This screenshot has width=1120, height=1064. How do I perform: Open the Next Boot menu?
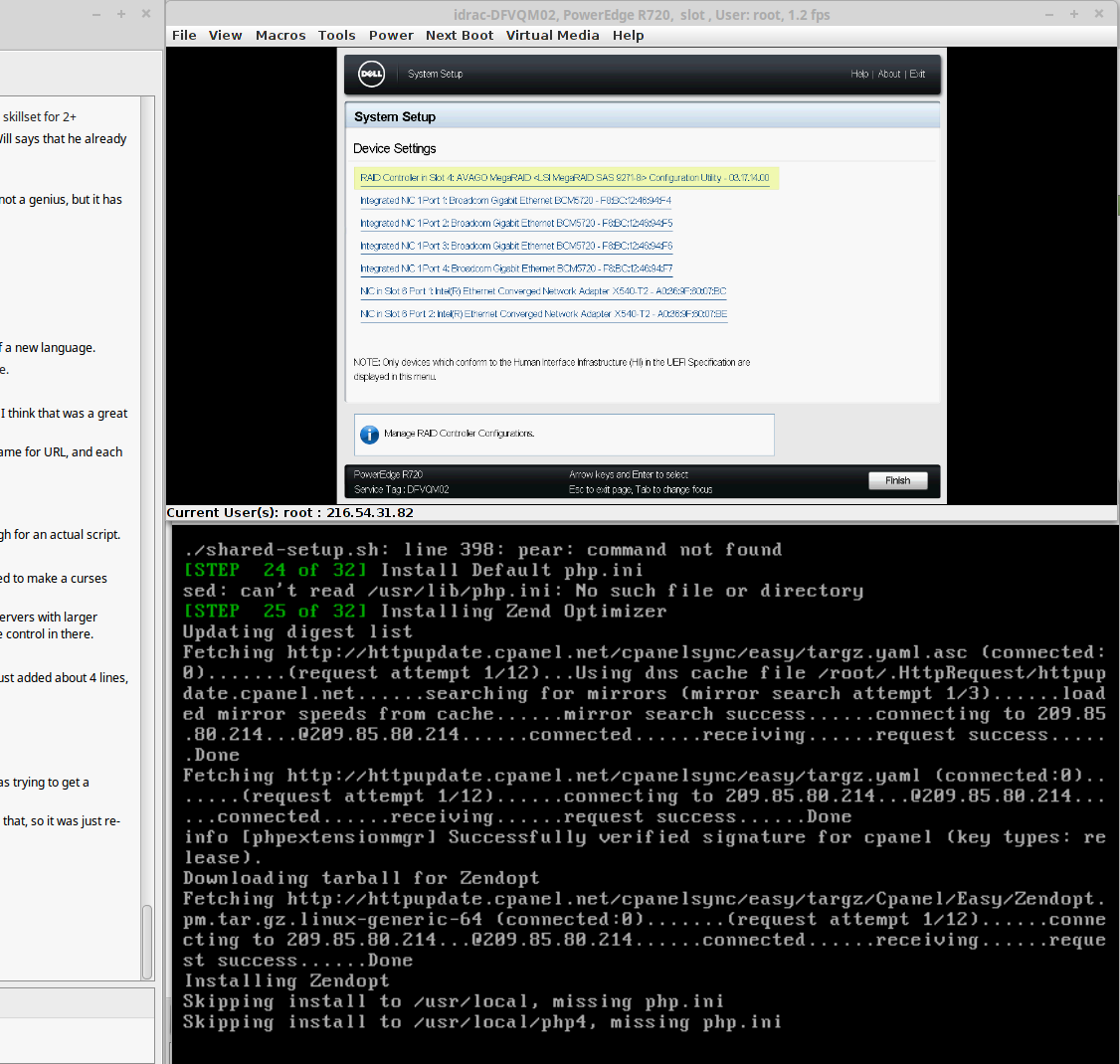click(x=460, y=35)
